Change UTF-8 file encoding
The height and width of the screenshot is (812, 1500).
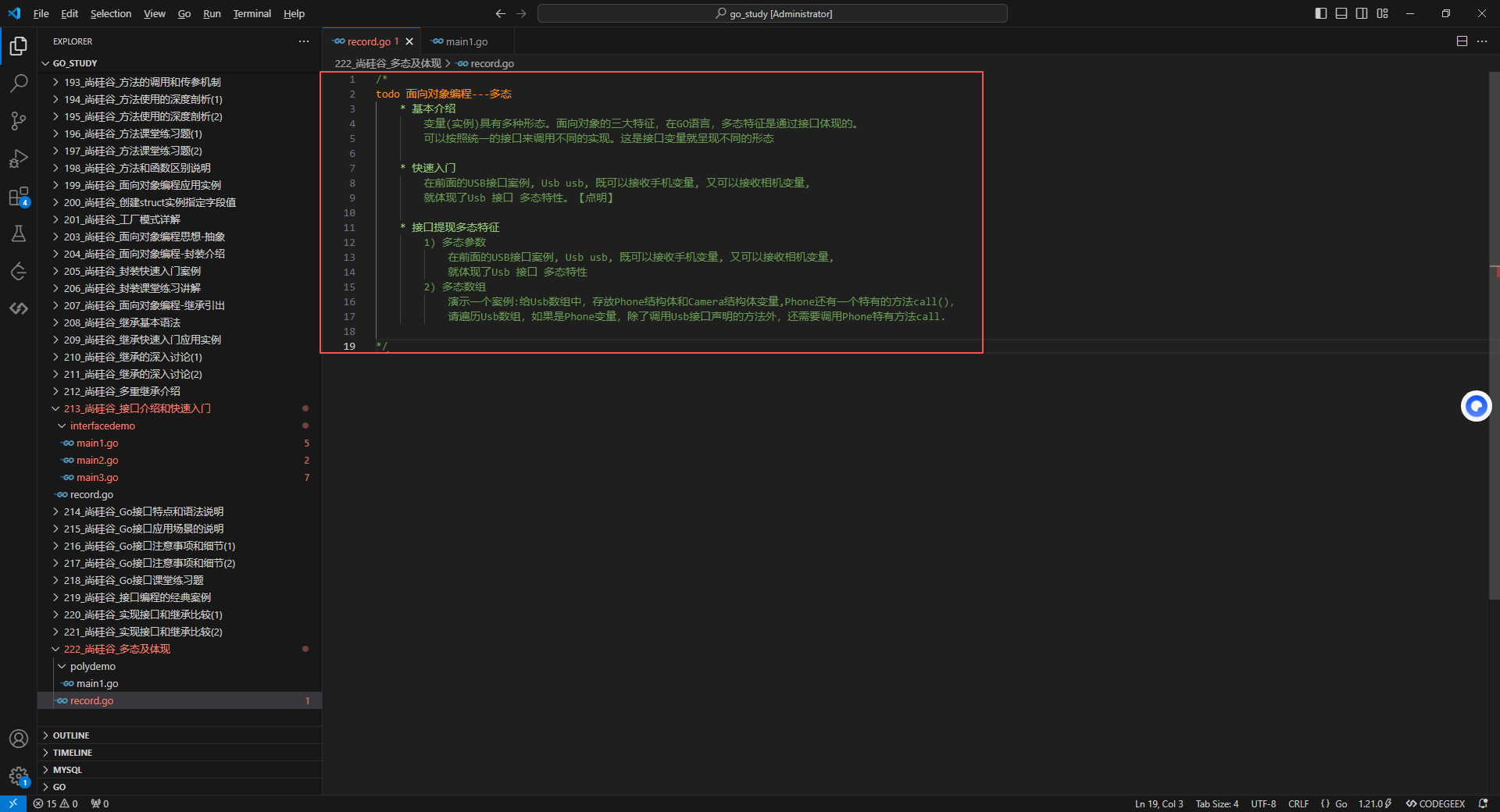pos(1263,803)
